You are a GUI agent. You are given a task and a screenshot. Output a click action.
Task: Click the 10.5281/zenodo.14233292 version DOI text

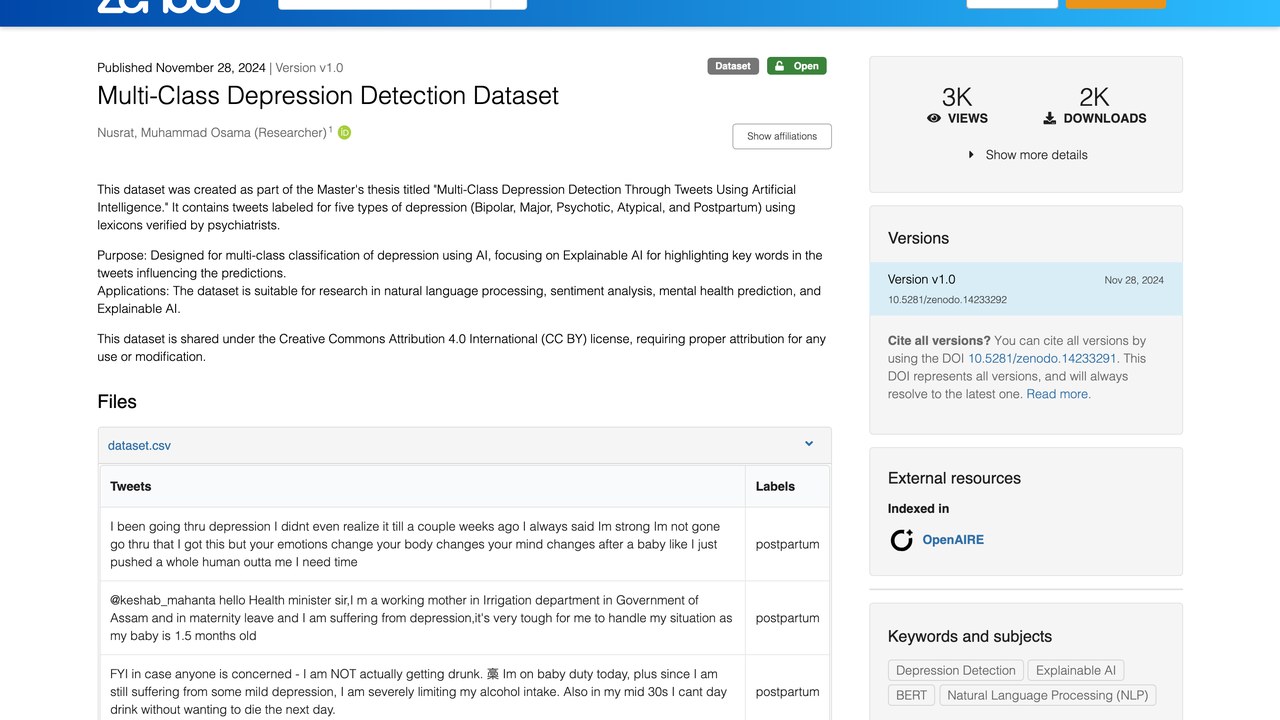[947, 300]
